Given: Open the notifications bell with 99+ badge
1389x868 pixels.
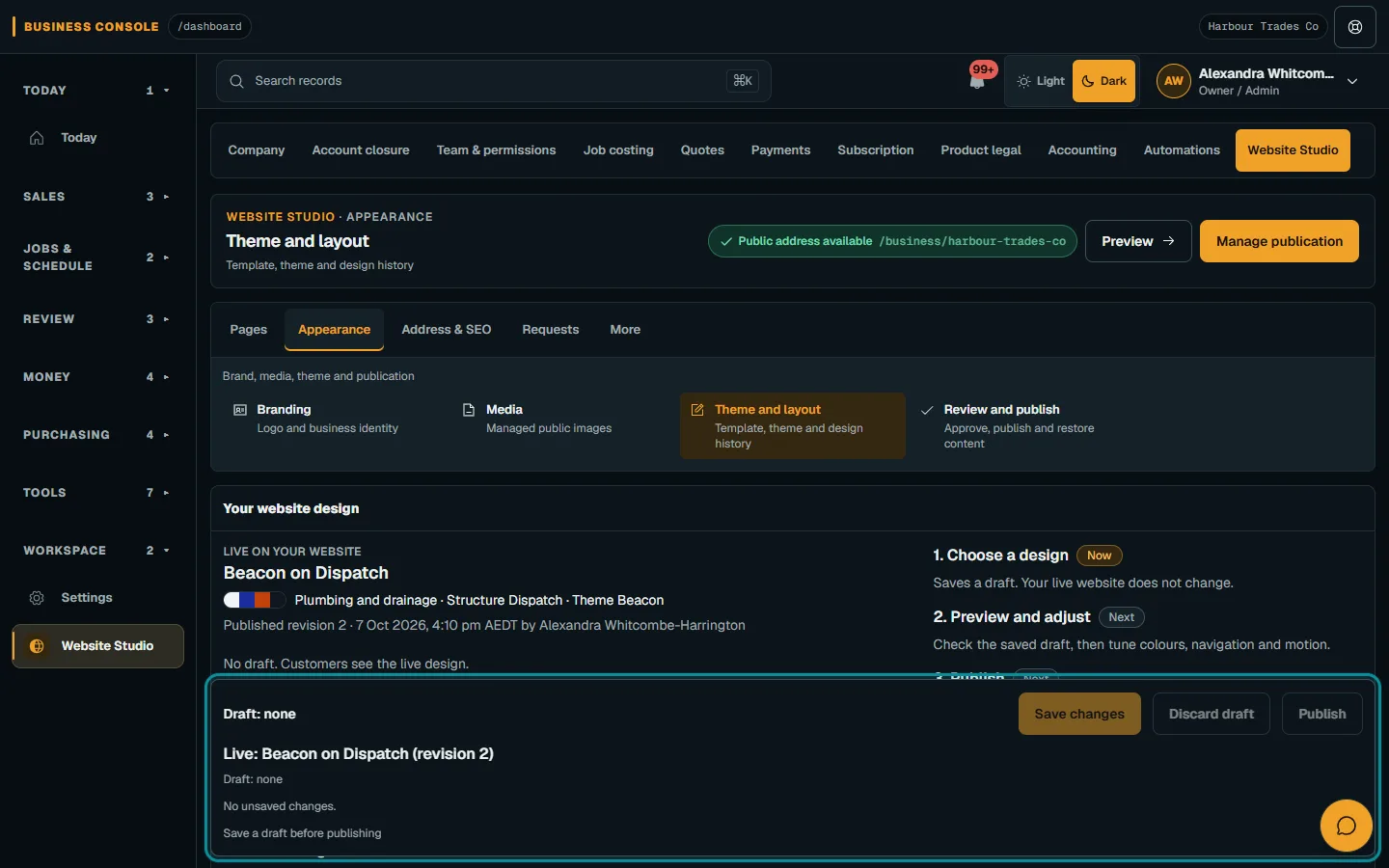Looking at the screenshot, I should click(x=977, y=80).
